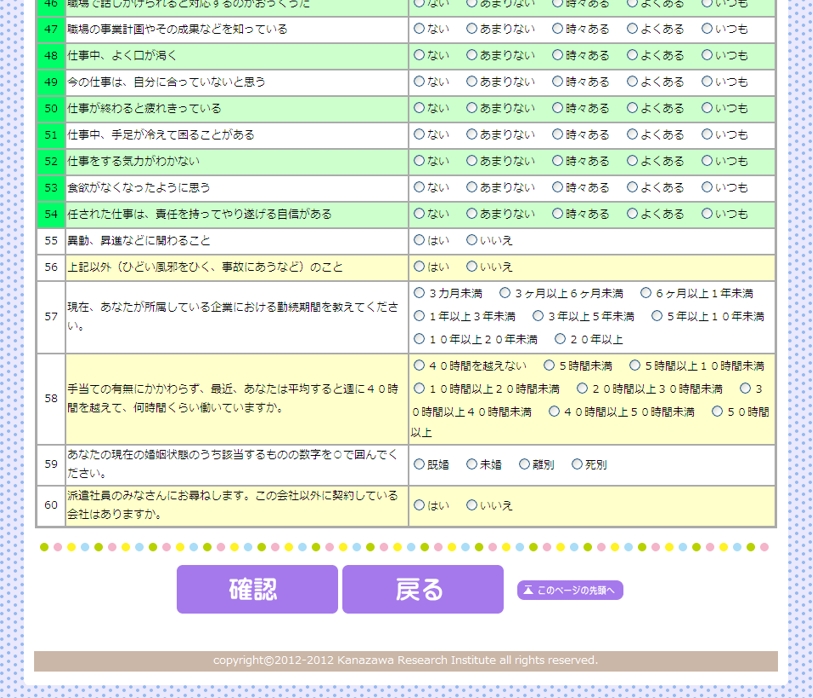Select あまりない for question 51

tap(472, 134)
